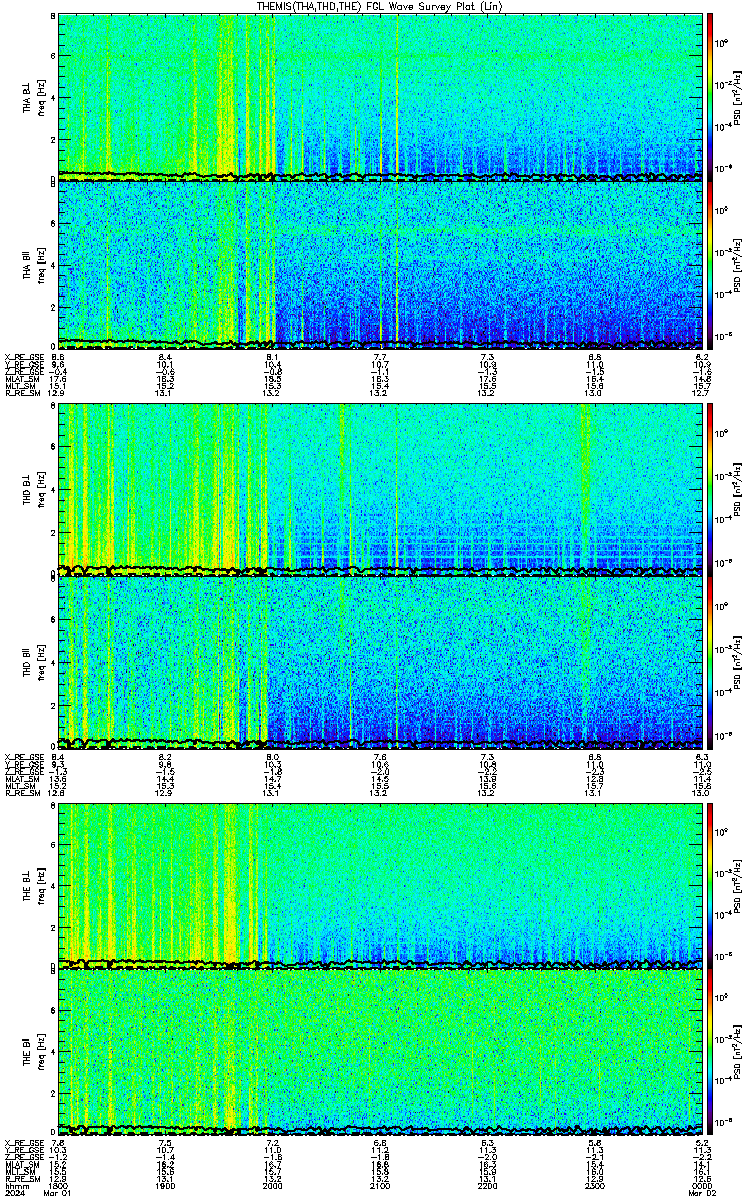The height and width of the screenshot is (1200, 750).
Task: Click the '0000' time tick label
Action: [702, 1184]
